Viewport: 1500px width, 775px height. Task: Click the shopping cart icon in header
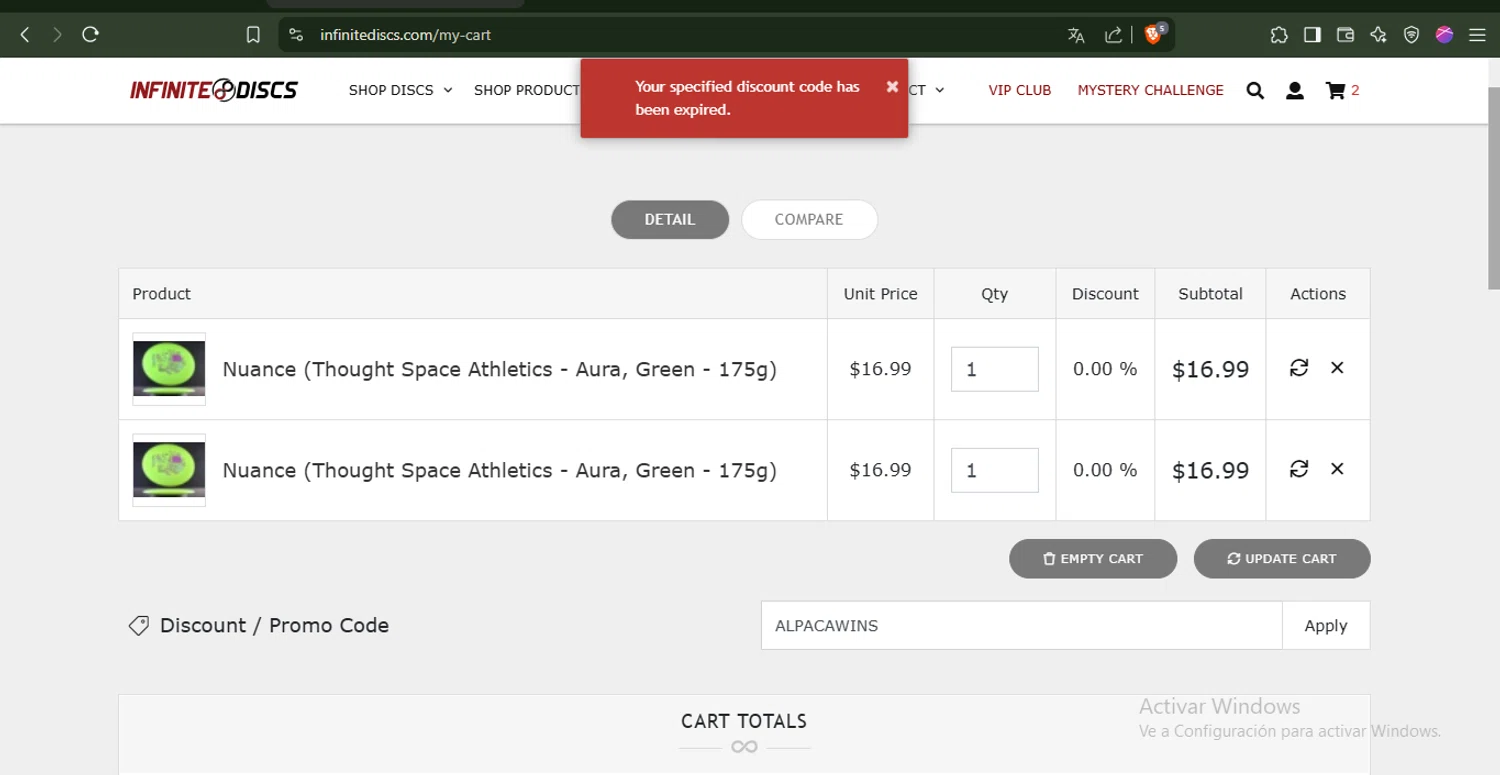click(x=1335, y=90)
